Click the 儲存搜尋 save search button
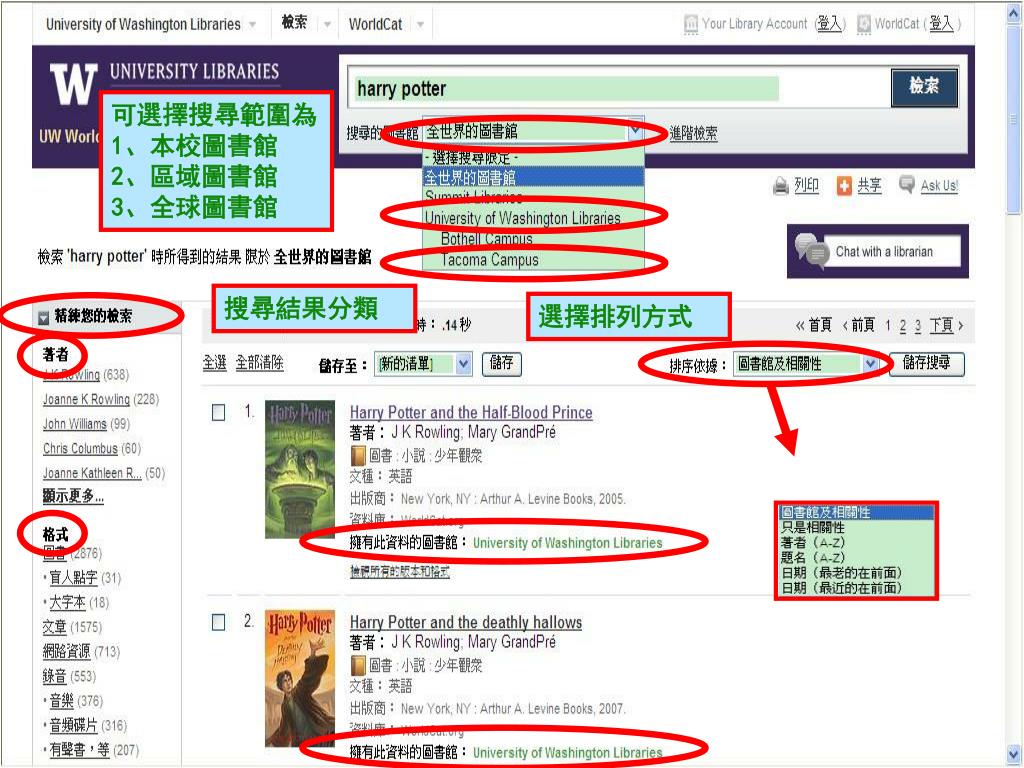Image resolution: width=1024 pixels, height=768 pixels. click(926, 363)
